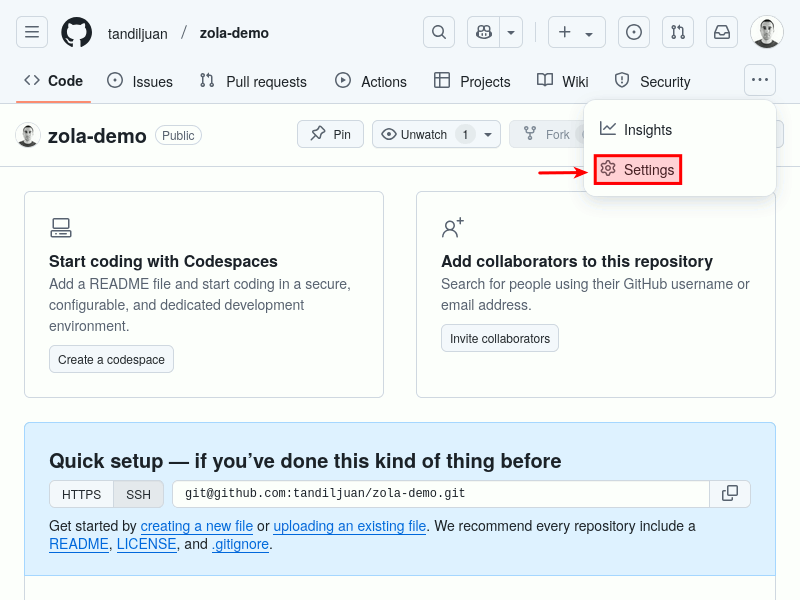This screenshot has height=600, width=800.
Task: Open the search magnifier button
Action: [439, 32]
